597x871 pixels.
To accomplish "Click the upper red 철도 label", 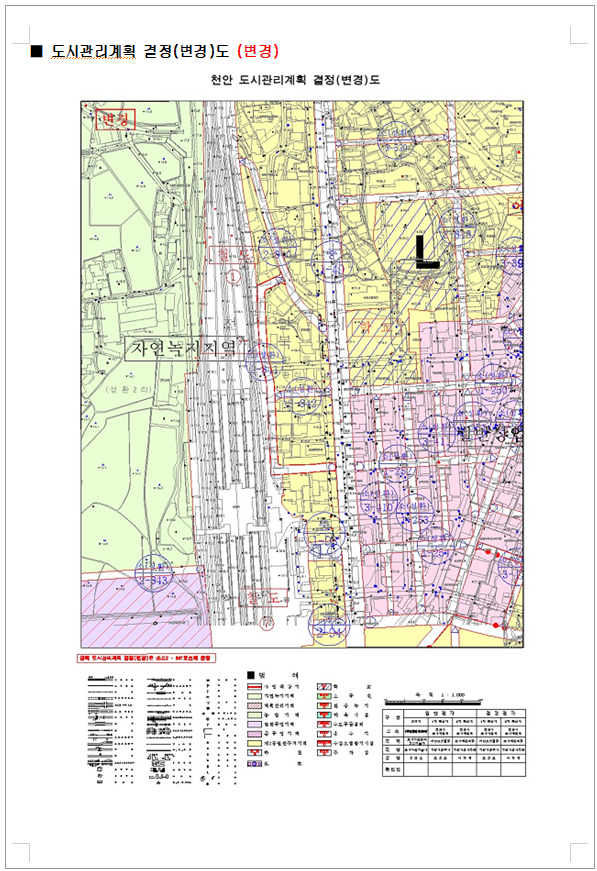I will 230,255.
